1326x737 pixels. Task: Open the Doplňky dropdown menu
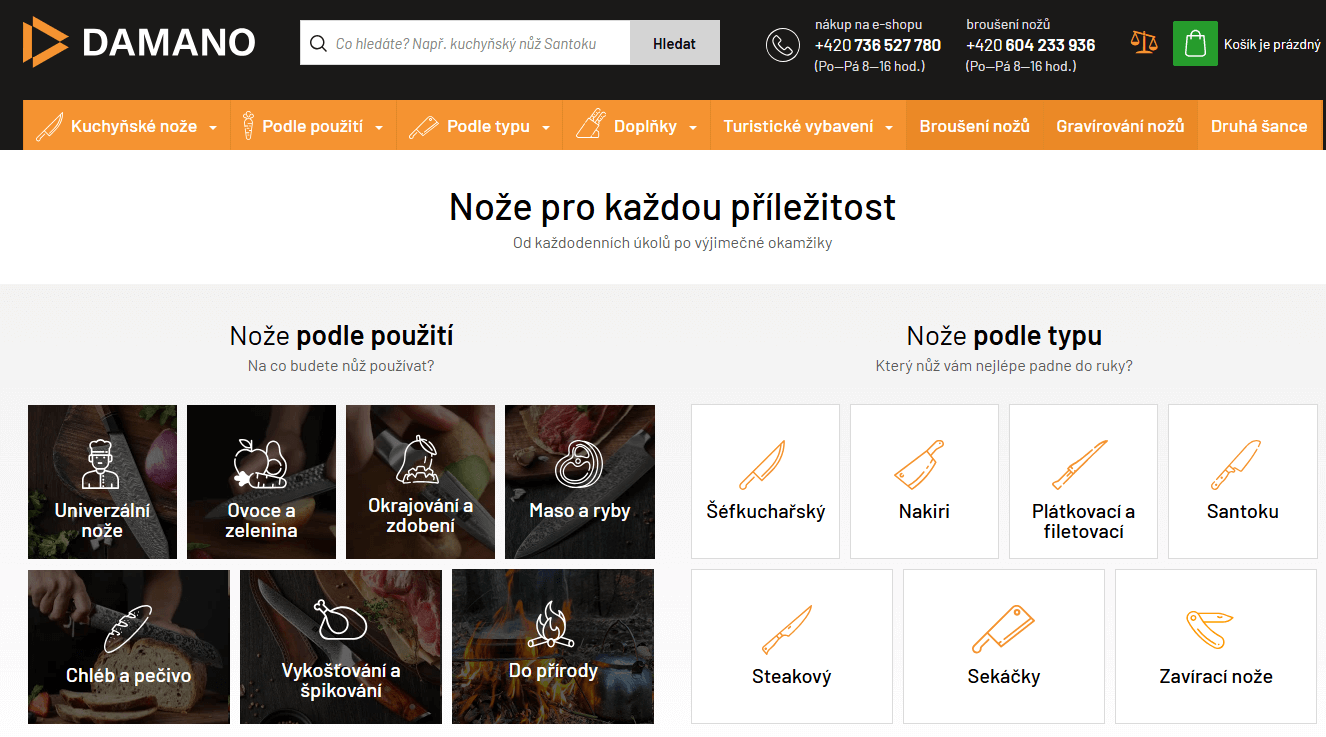(645, 126)
